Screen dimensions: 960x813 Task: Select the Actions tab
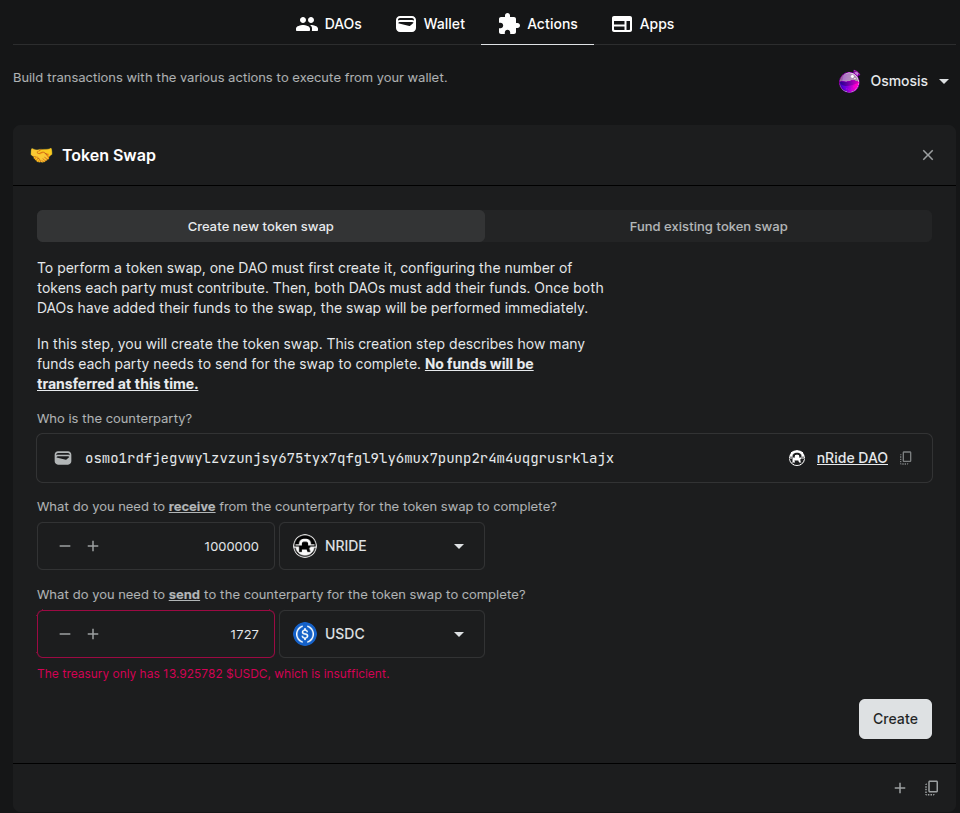click(x=538, y=24)
